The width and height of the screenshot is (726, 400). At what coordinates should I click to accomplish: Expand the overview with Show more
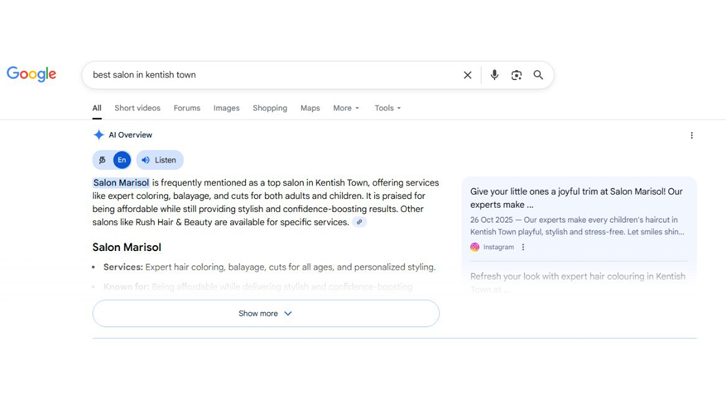pos(266,313)
